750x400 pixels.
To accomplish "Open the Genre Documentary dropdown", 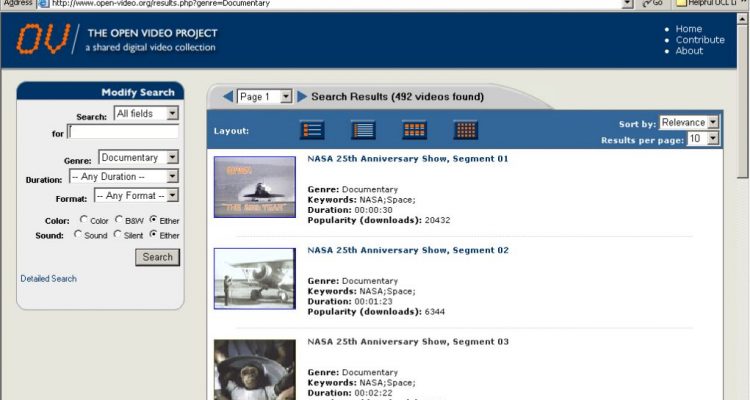I will click(x=138, y=157).
